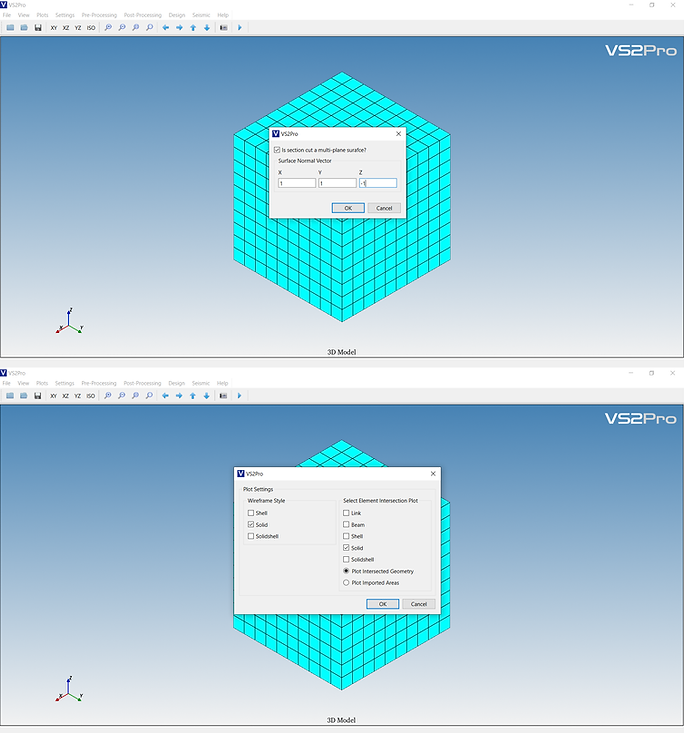Select the Plot Imported Areas radio button
The height and width of the screenshot is (733, 684).
346,582
